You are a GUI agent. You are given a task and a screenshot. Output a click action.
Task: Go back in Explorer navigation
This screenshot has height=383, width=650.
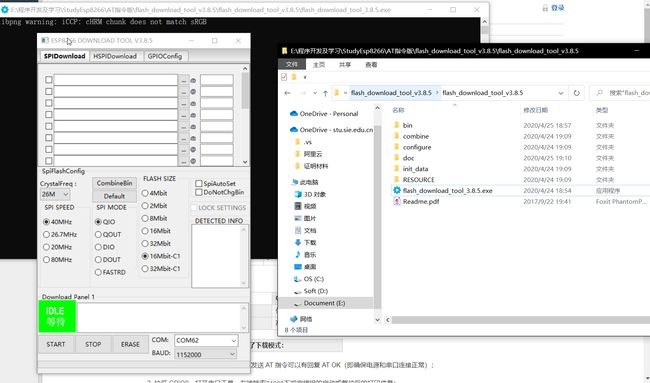click(x=288, y=93)
